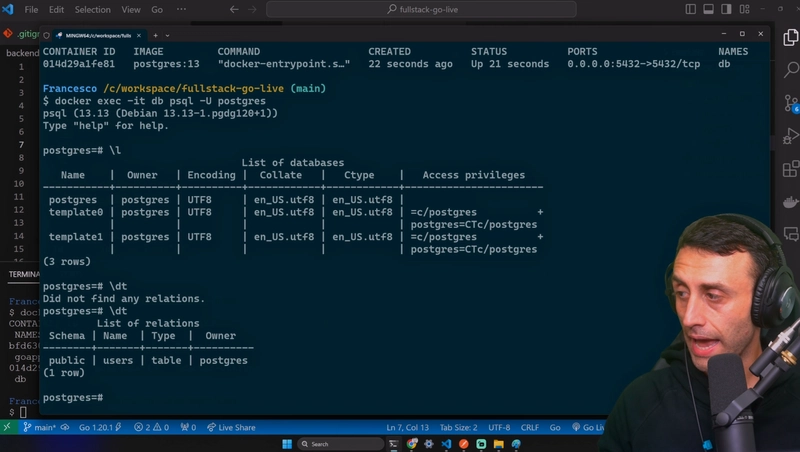The width and height of the screenshot is (800, 452).
Task: Click '0.0.0.0:5432->5432/tcp' ports value
Action: [x=634, y=64]
